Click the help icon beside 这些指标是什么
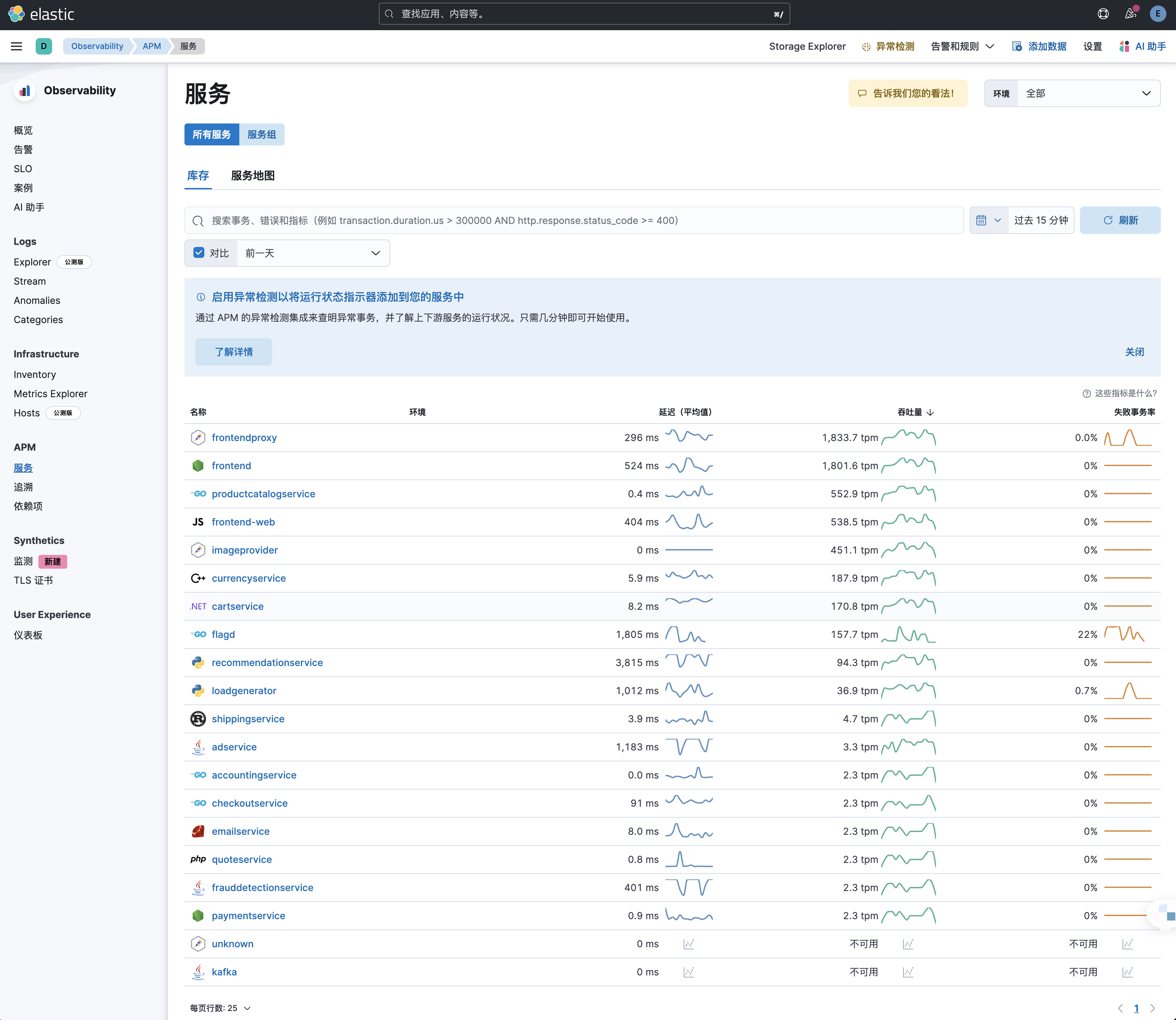The width and height of the screenshot is (1176, 1020). pyautogui.click(x=1087, y=394)
